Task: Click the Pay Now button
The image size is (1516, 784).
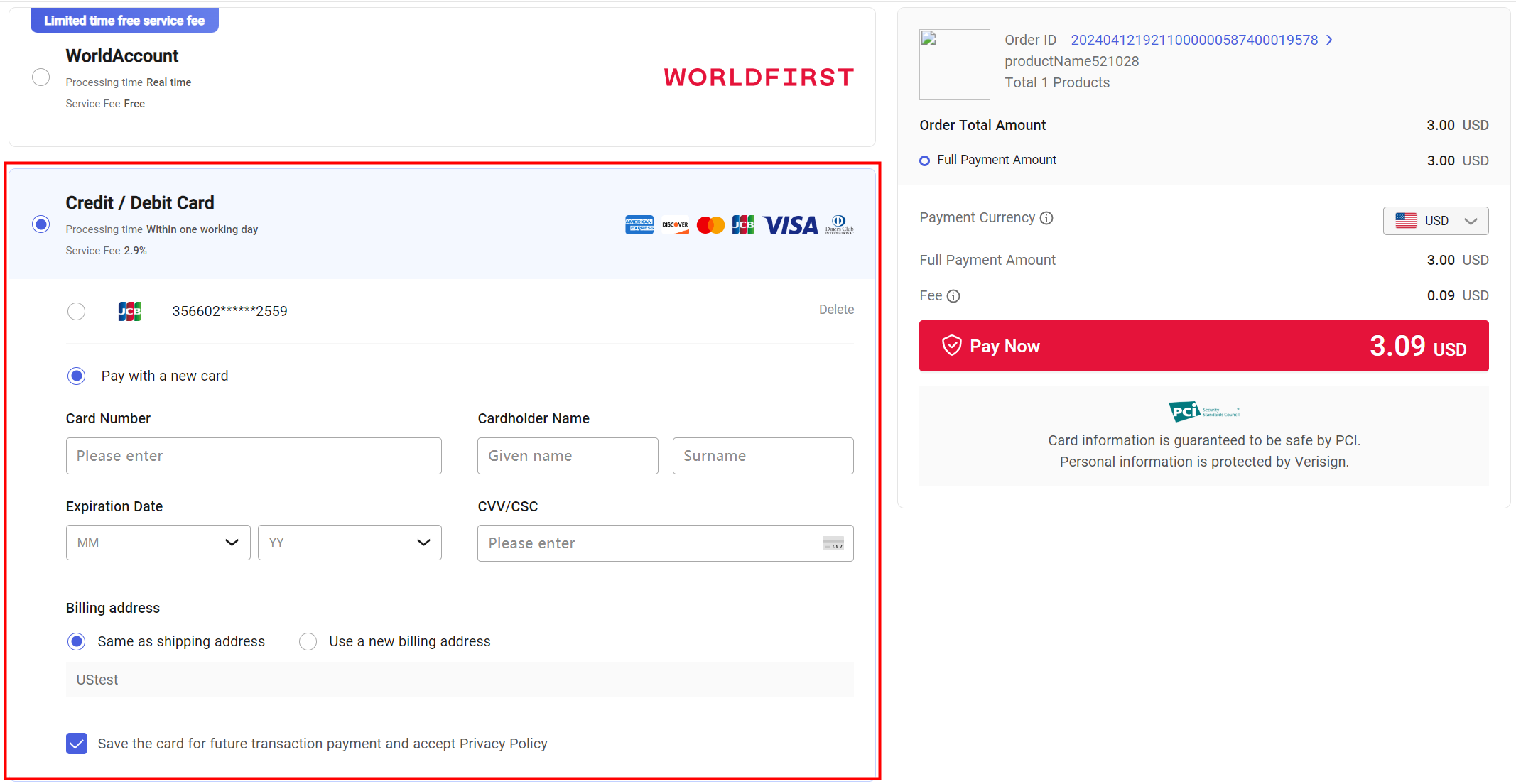Action: (x=1203, y=346)
